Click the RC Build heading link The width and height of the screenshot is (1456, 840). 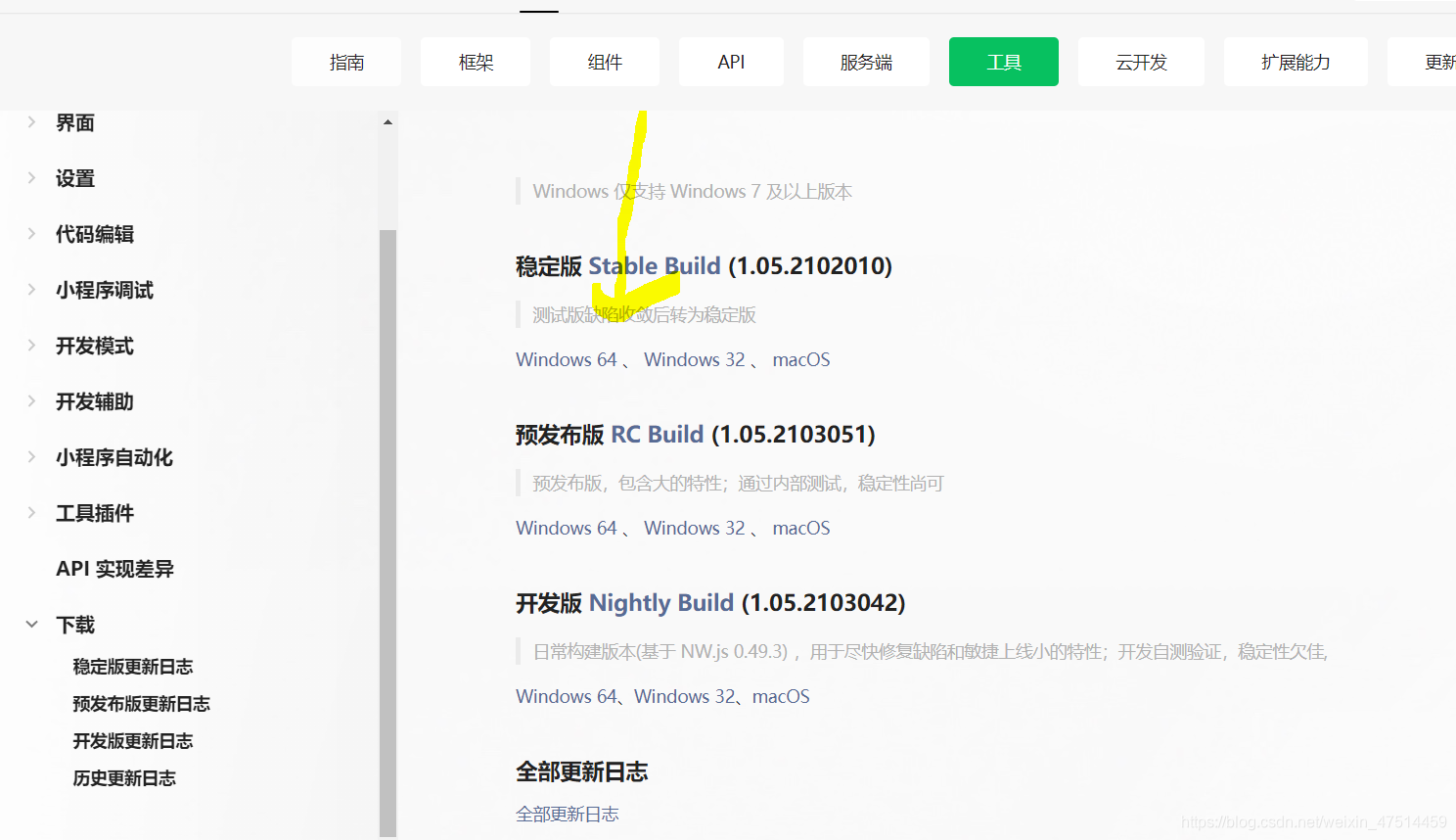[658, 435]
